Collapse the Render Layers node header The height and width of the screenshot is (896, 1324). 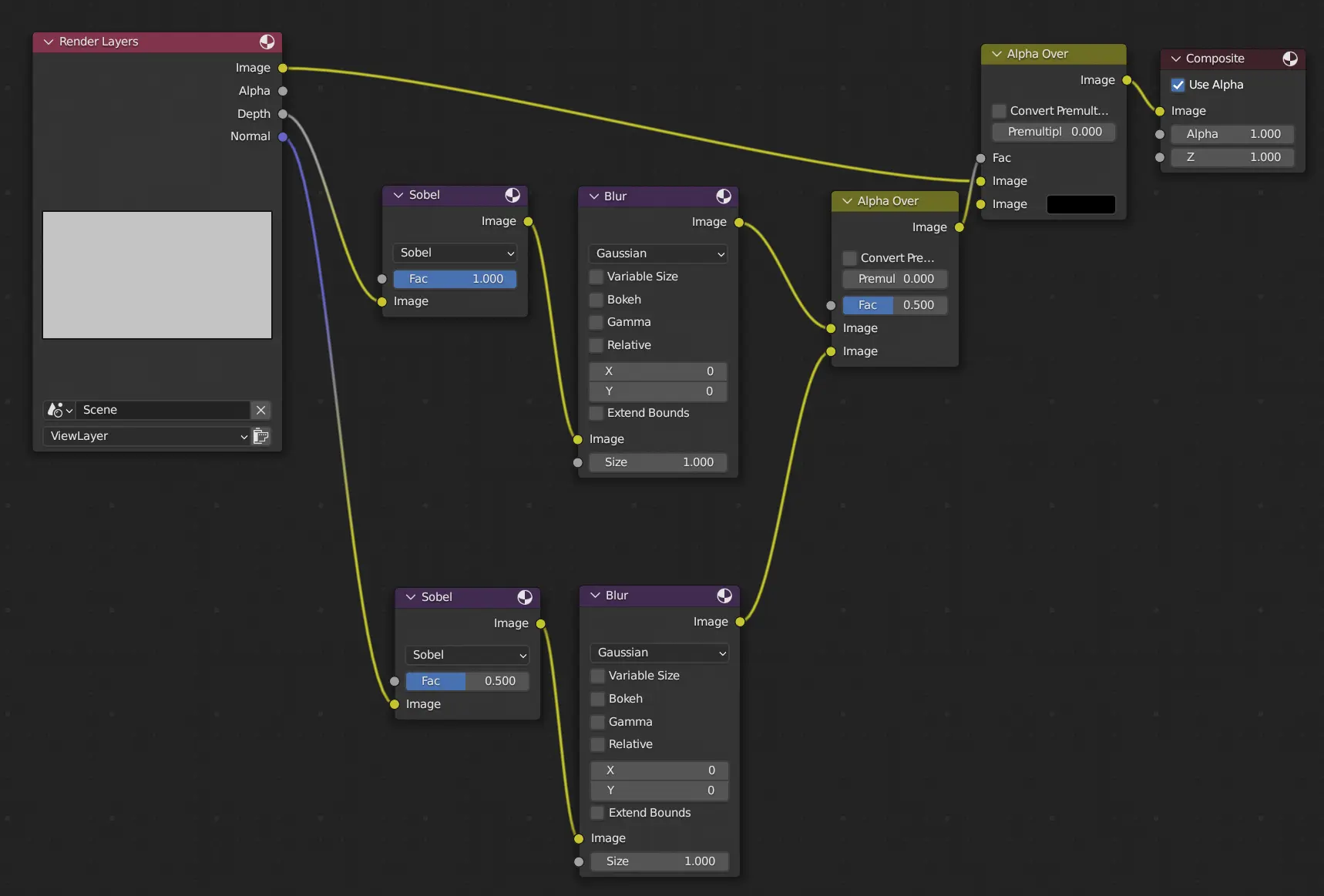49,42
